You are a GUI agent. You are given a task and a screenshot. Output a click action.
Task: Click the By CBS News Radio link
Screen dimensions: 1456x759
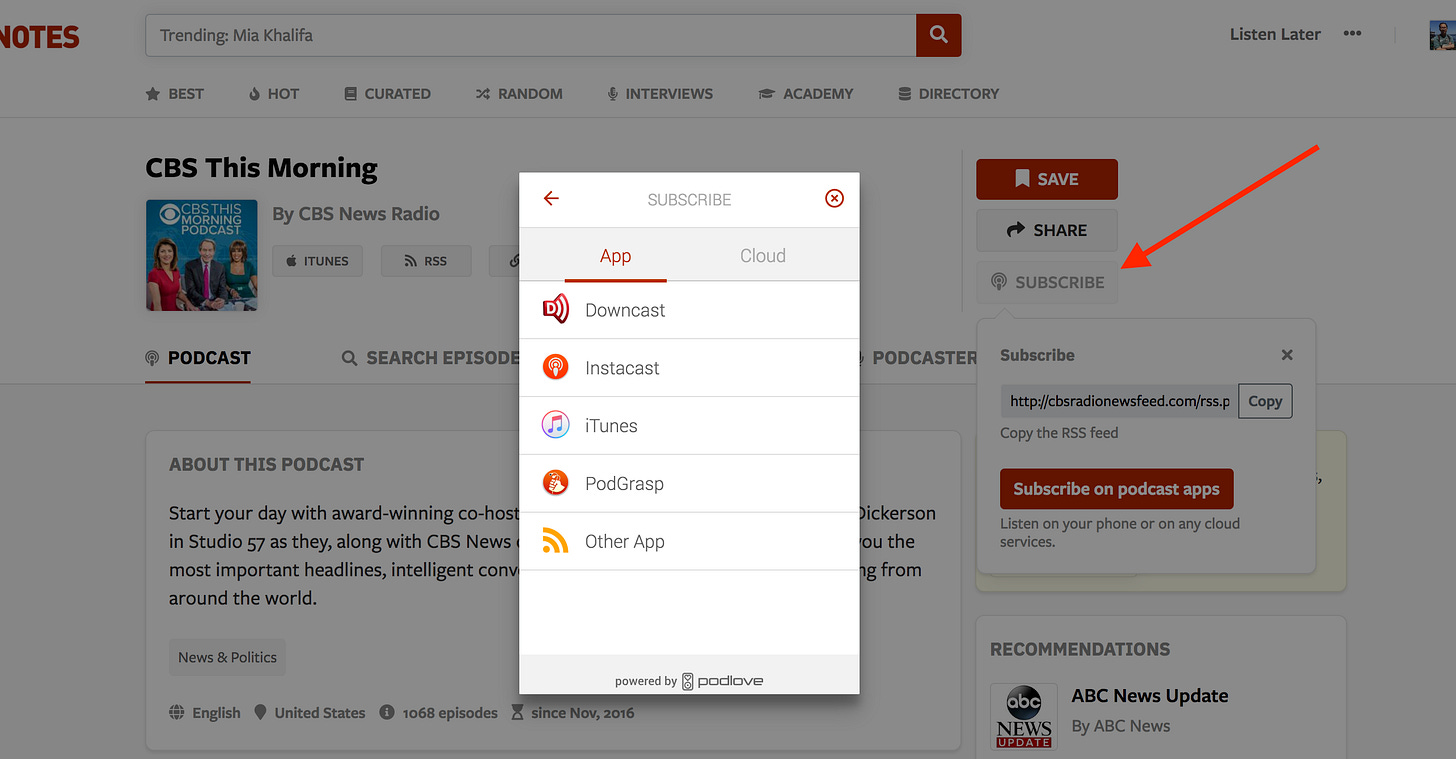click(x=356, y=214)
